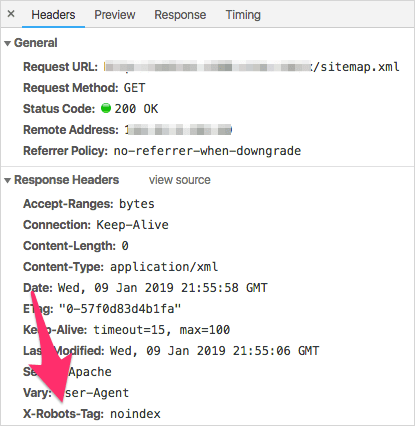Select the blurred Remote Address value
The image size is (415, 426).
178,130
